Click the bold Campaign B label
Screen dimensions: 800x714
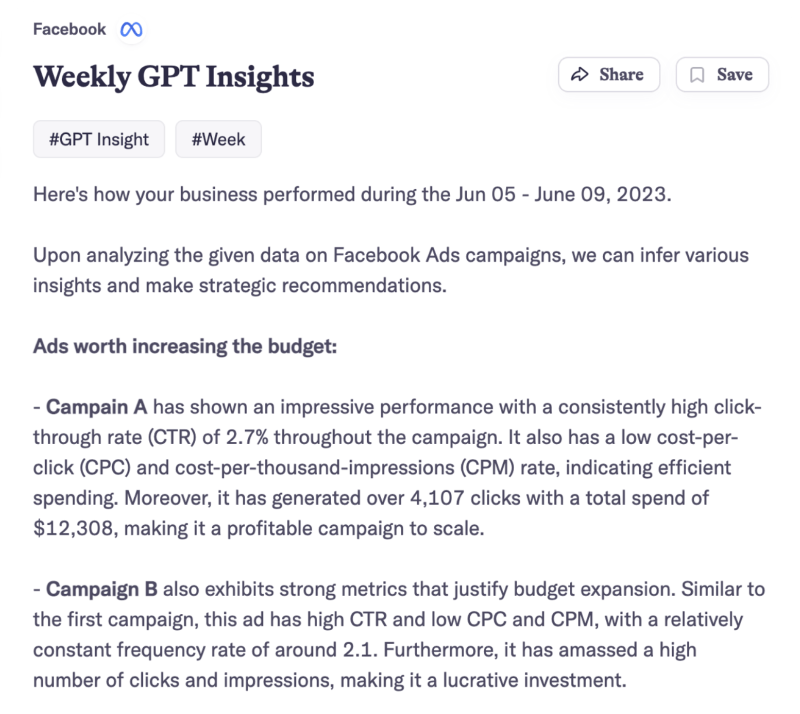click(97, 587)
